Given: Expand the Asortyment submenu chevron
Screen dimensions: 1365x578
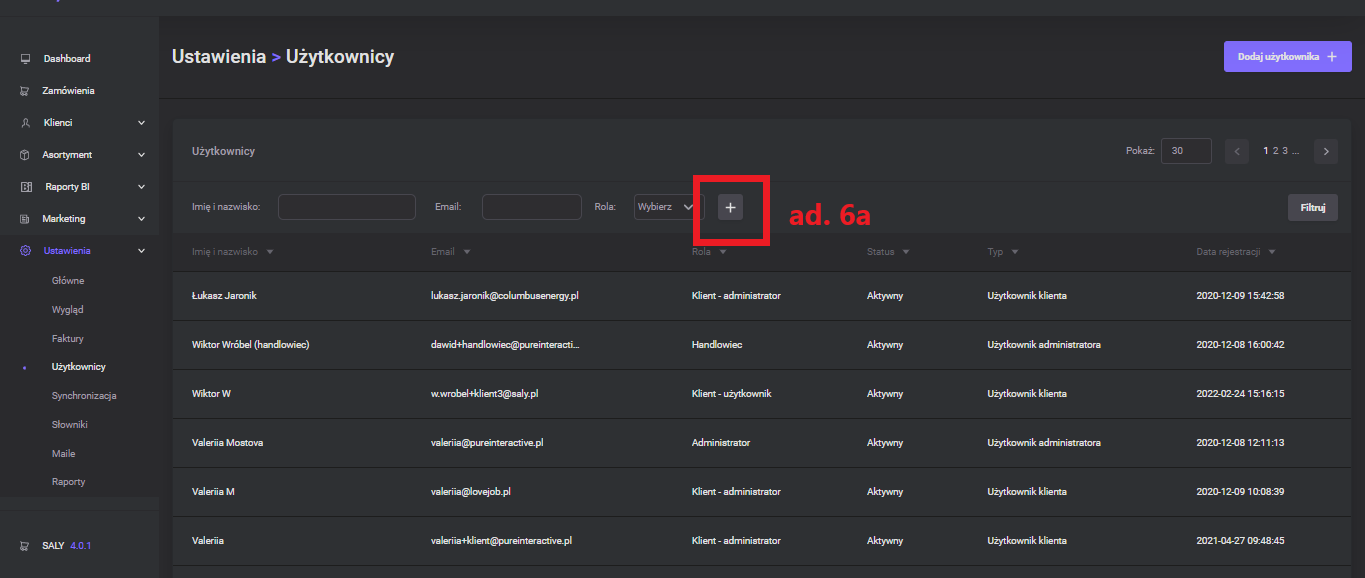Looking at the screenshot, I should (141, 155).
